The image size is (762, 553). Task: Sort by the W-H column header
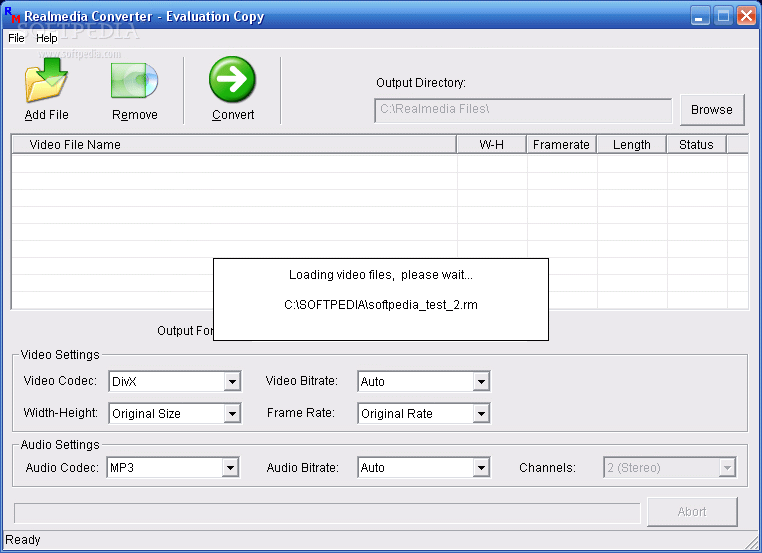click(492, 145)
